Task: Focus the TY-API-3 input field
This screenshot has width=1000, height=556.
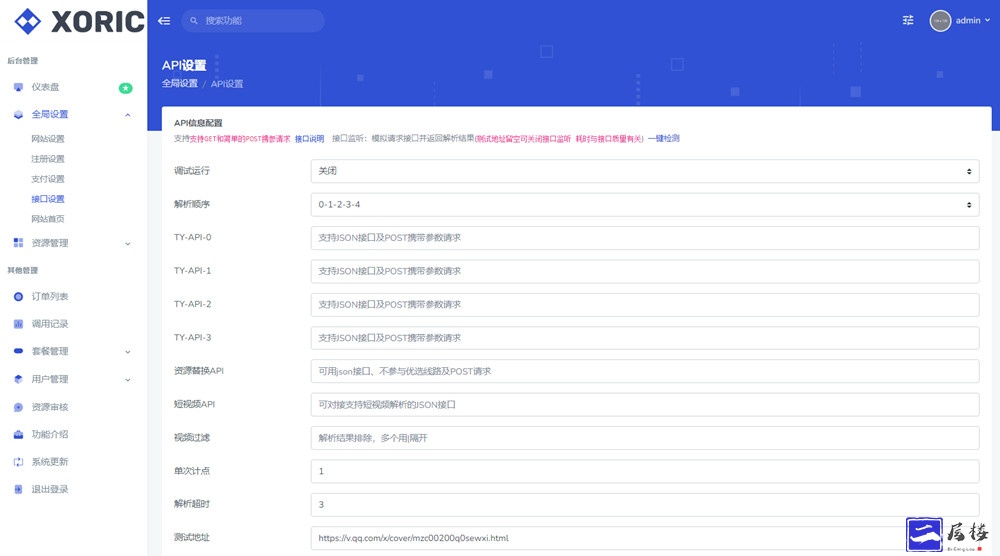Action: tap(645, 338)
